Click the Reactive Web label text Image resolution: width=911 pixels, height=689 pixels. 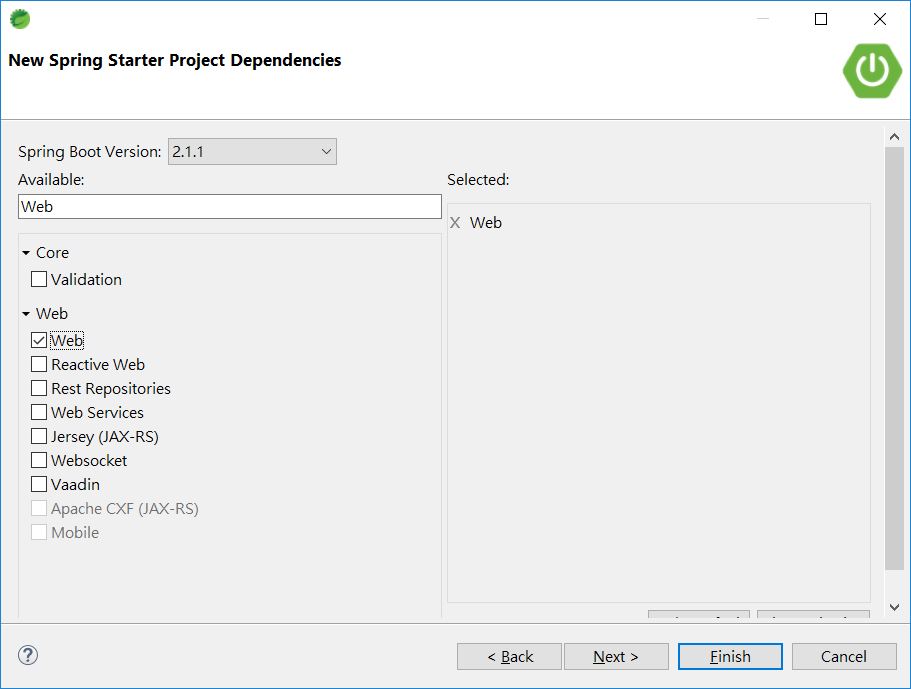click(98, 364)
